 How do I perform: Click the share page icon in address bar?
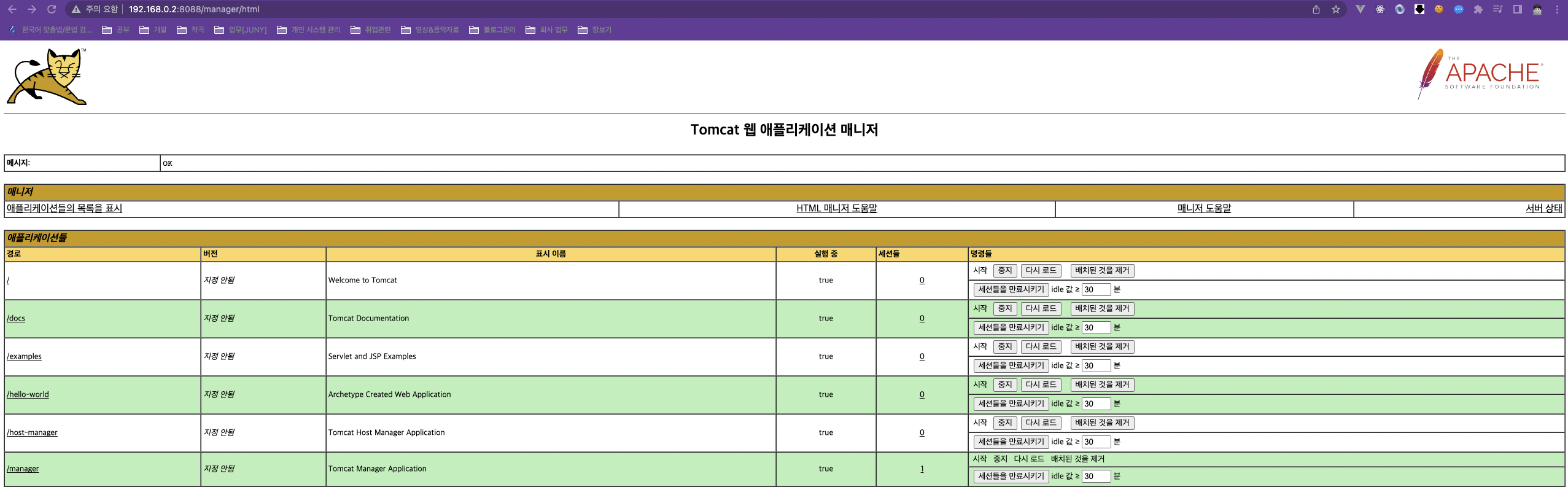point(1316,9)
